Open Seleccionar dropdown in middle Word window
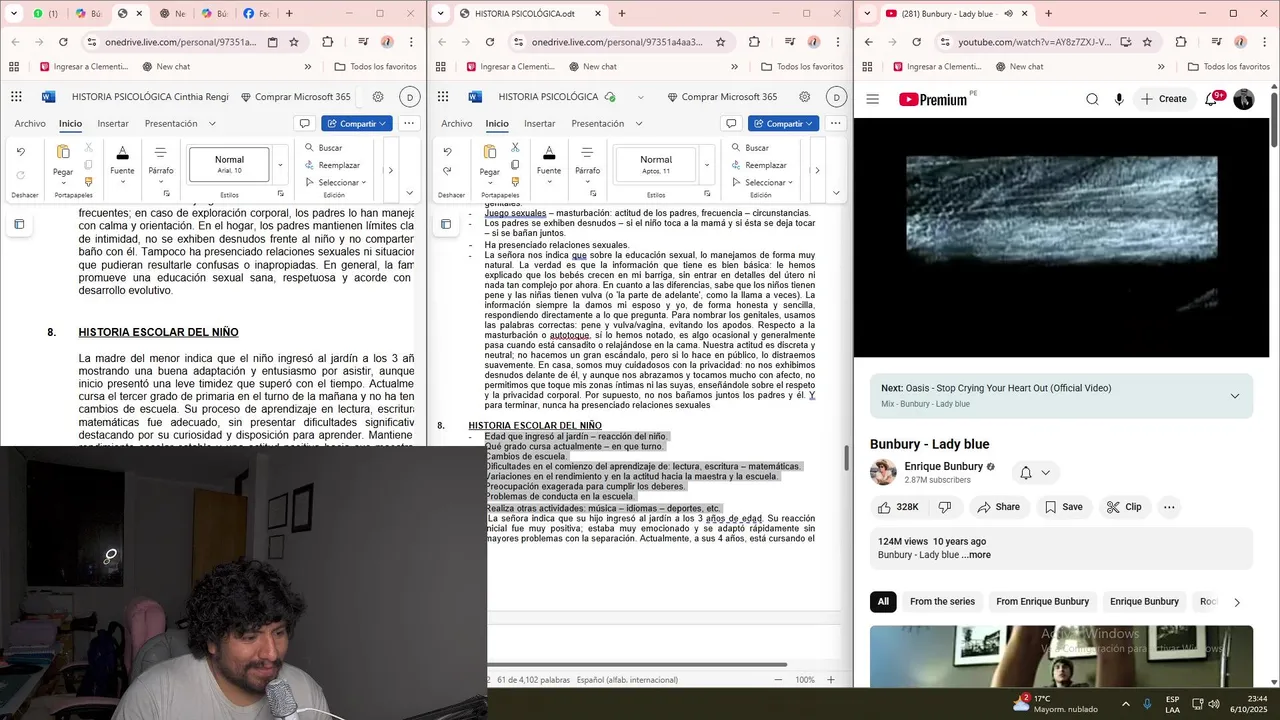 tap(762, 183)
